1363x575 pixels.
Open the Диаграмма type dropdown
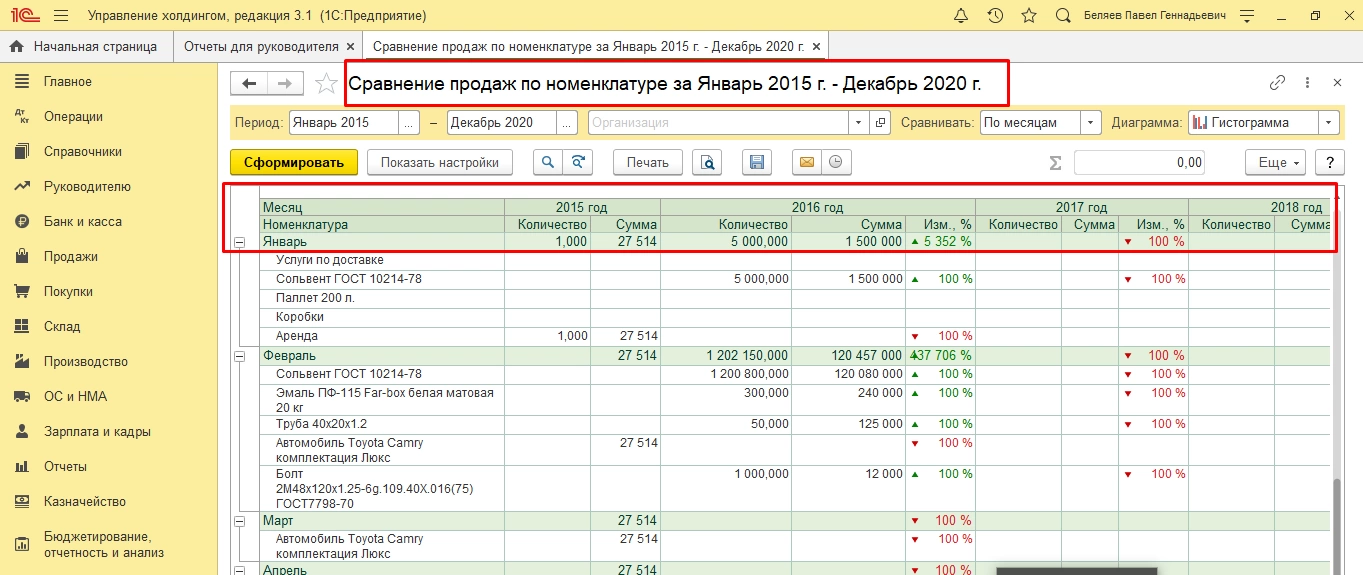1328,123
